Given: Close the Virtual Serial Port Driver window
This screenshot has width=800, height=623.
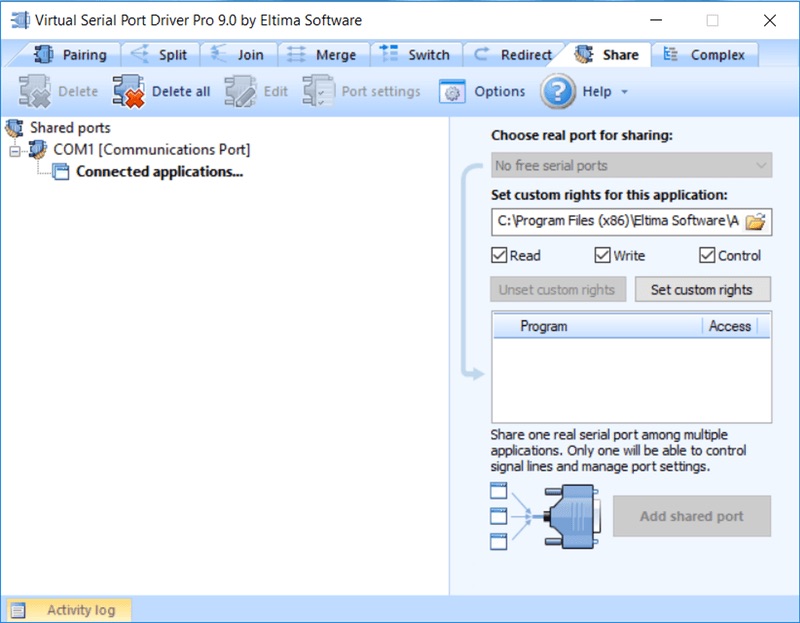Looking at the screenshot, I should (x=770, y=20).
